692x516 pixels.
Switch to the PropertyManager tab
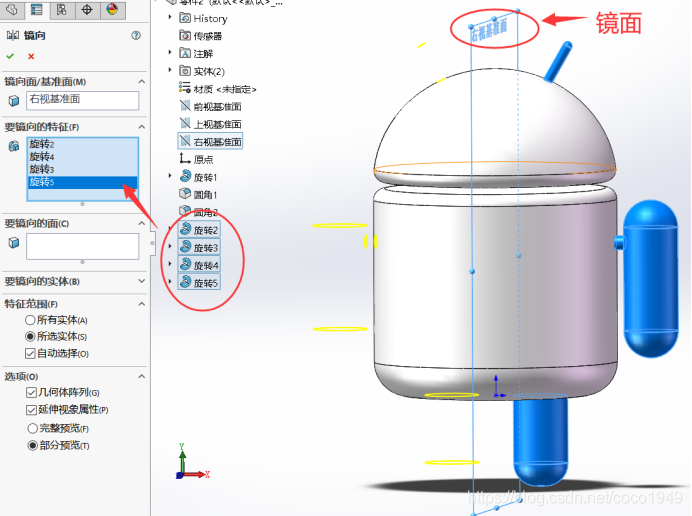(x=37, y=10)
